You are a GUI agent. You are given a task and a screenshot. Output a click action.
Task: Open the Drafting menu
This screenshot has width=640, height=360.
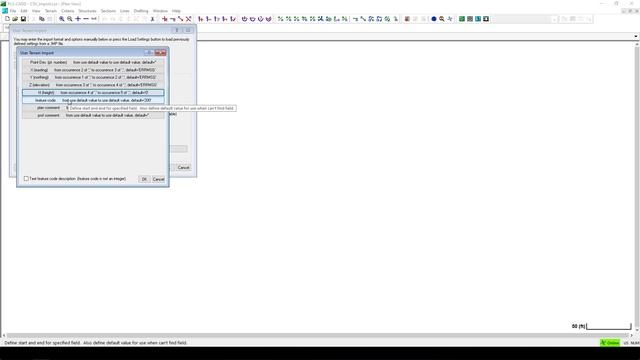point(141,11)
